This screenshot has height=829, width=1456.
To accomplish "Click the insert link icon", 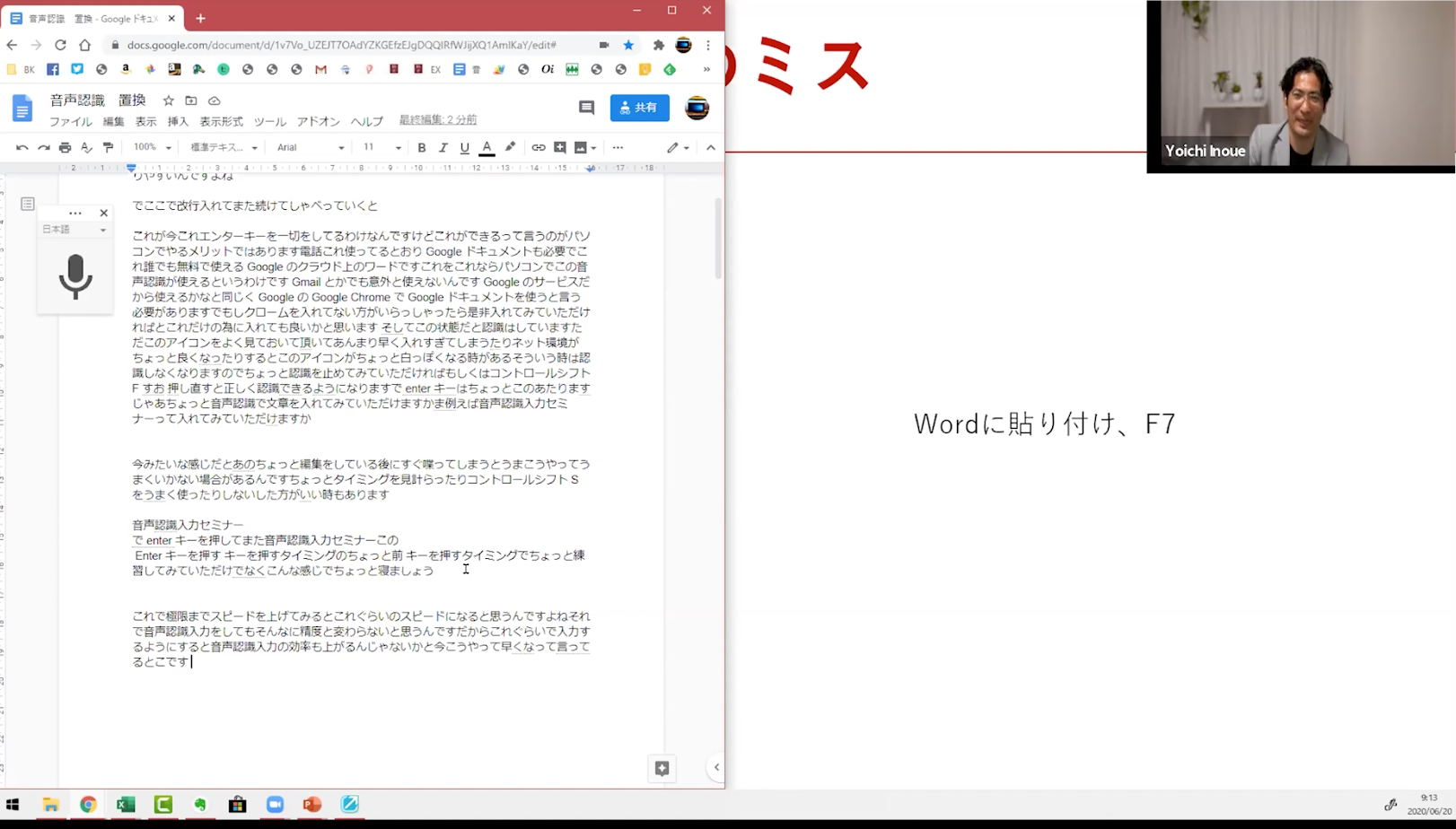I will 539,148.
